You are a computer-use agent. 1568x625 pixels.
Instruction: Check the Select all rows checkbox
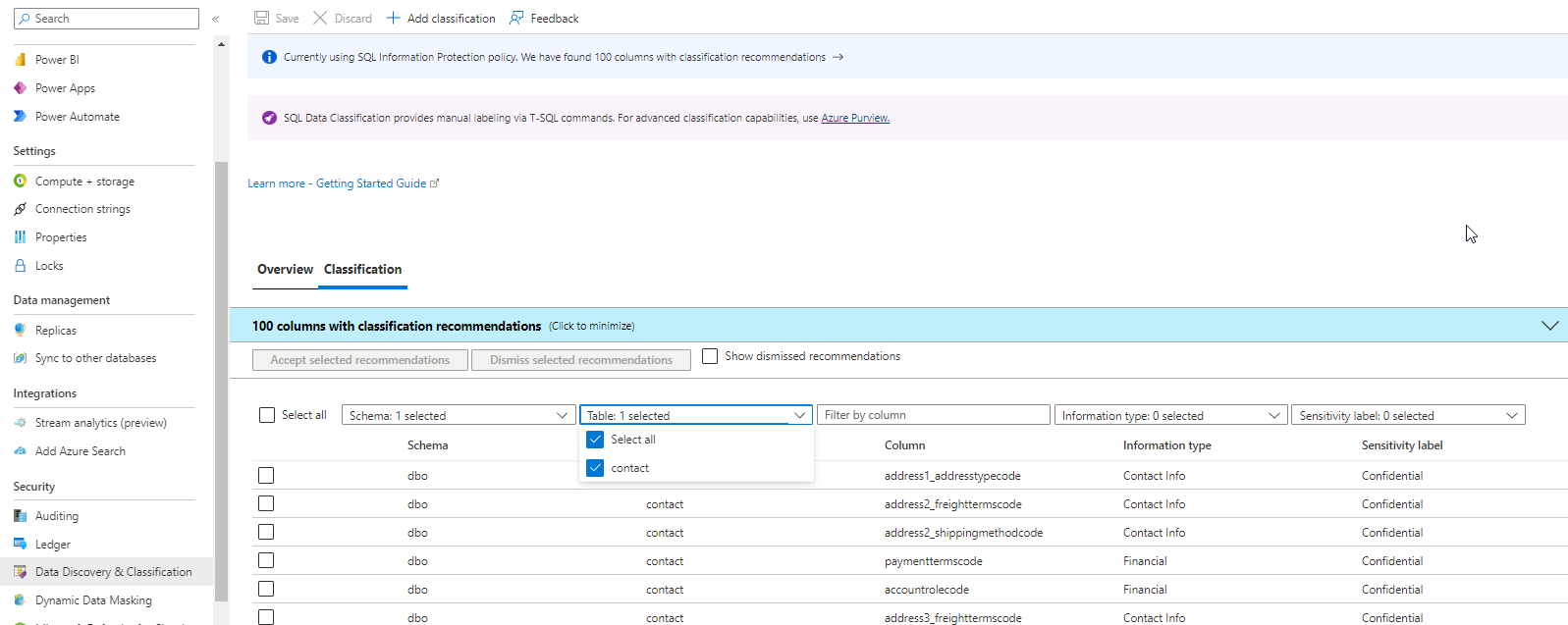click(x=267, y=415)
